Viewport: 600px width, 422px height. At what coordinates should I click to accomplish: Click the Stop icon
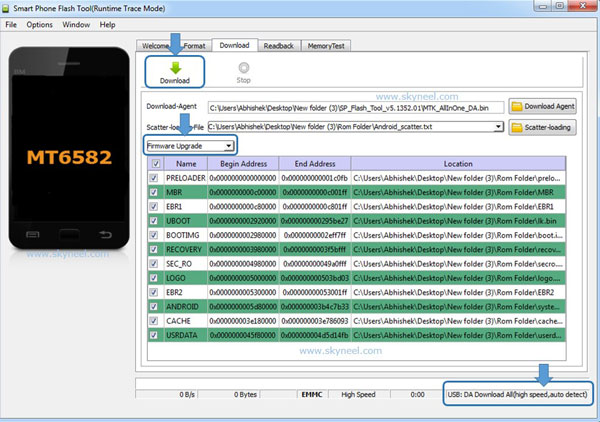point(244,68)
